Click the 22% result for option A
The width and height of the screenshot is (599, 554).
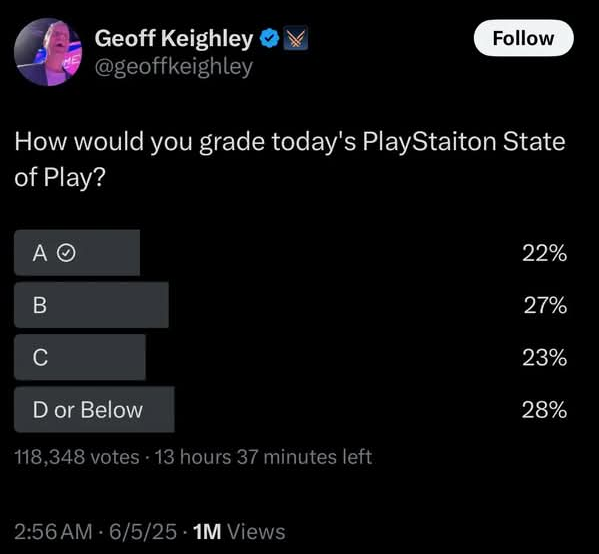[x=544, y=253]
